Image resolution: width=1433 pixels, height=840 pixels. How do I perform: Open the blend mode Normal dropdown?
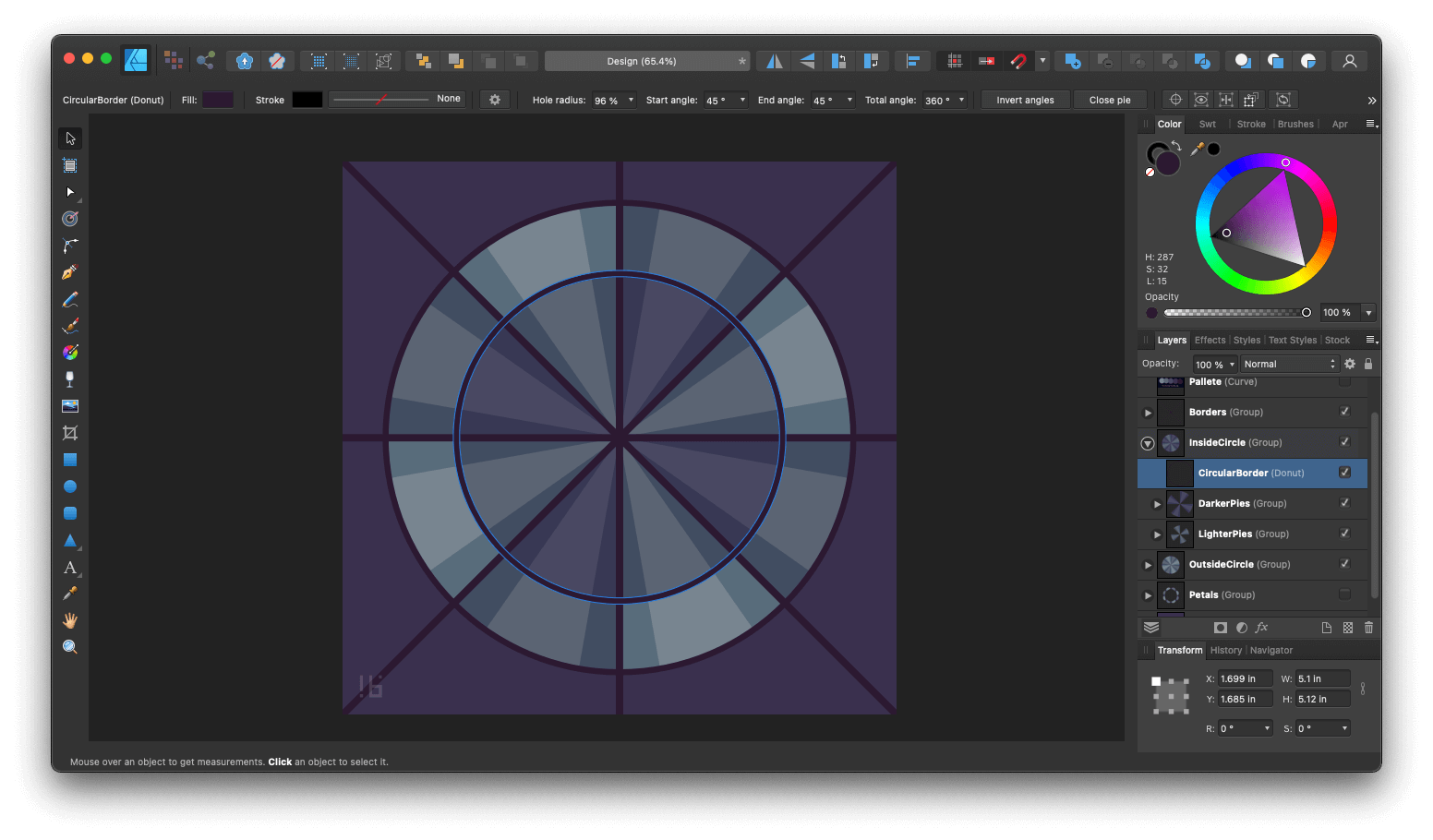click(1288, 363)
